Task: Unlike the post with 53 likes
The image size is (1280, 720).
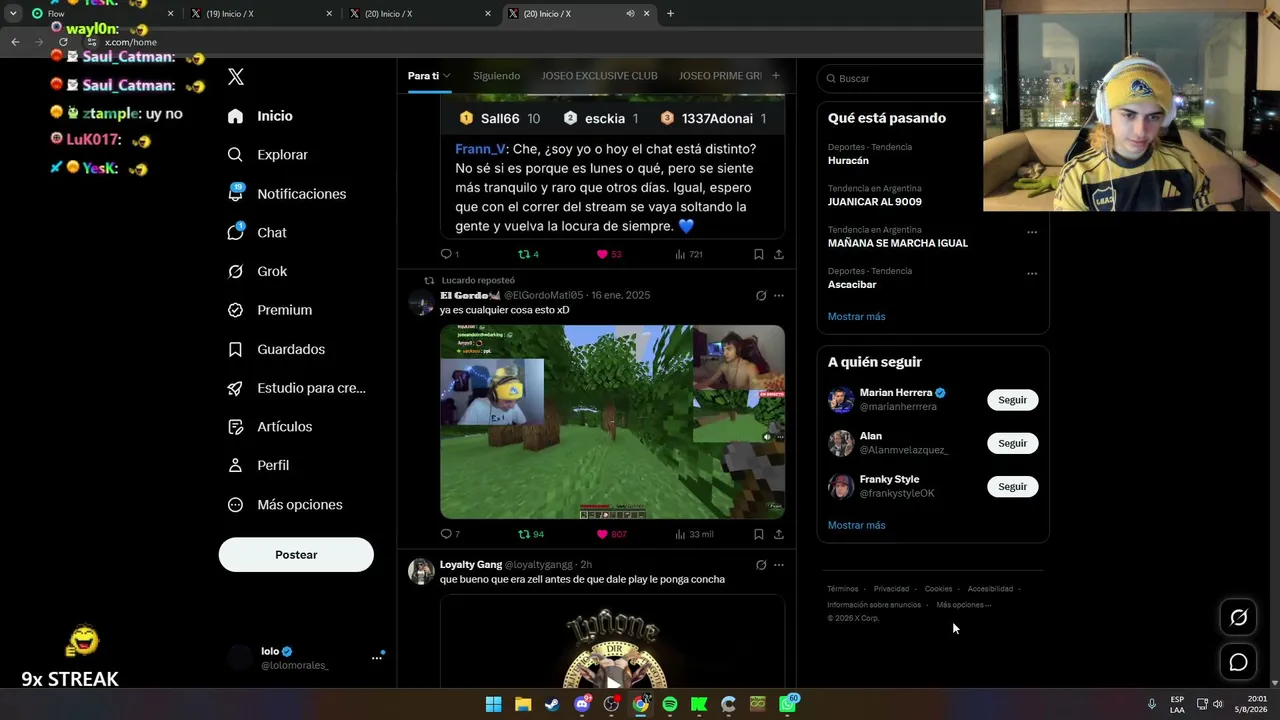Action: (x=609, y=254)
